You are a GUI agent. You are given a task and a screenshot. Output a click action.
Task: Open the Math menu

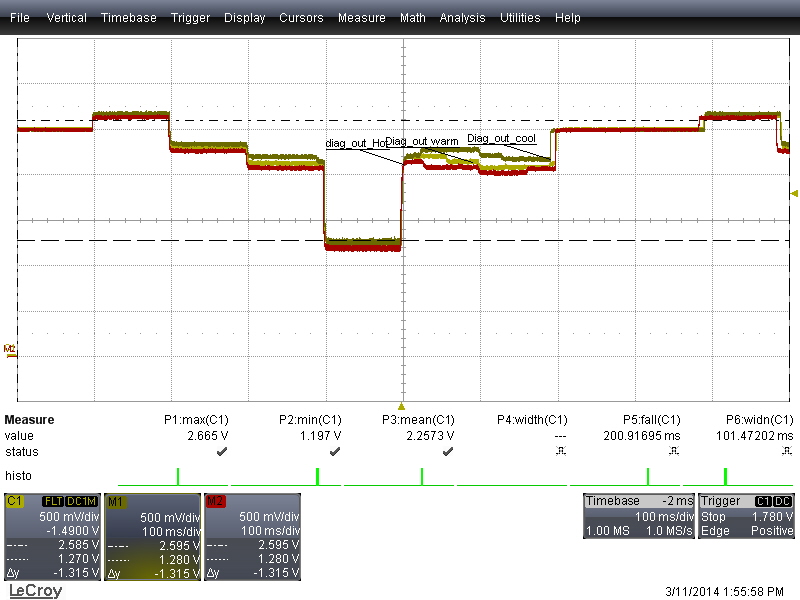pos(413,18)
